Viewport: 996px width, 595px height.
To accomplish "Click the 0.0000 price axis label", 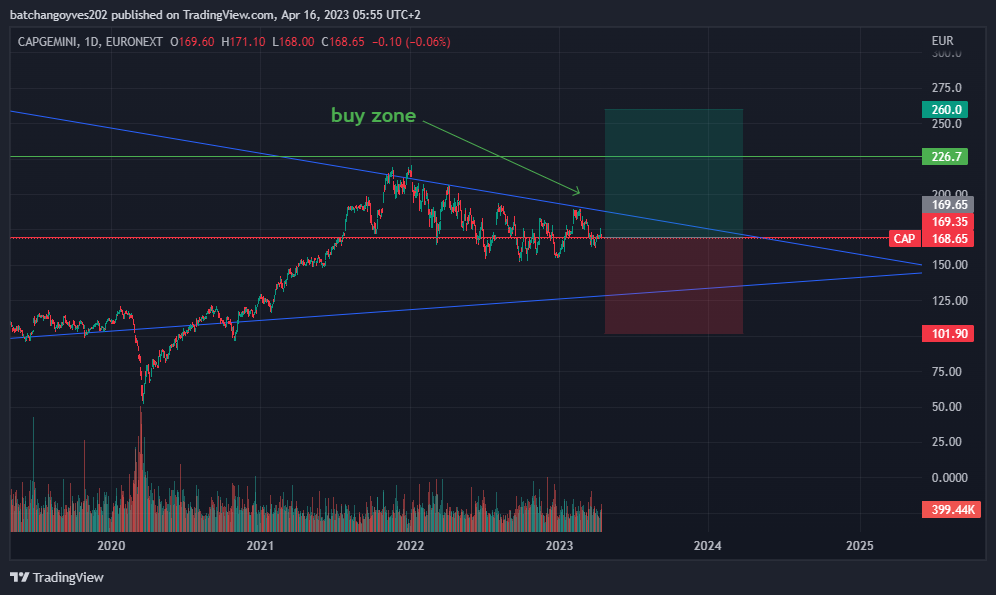I will point(950,478).
